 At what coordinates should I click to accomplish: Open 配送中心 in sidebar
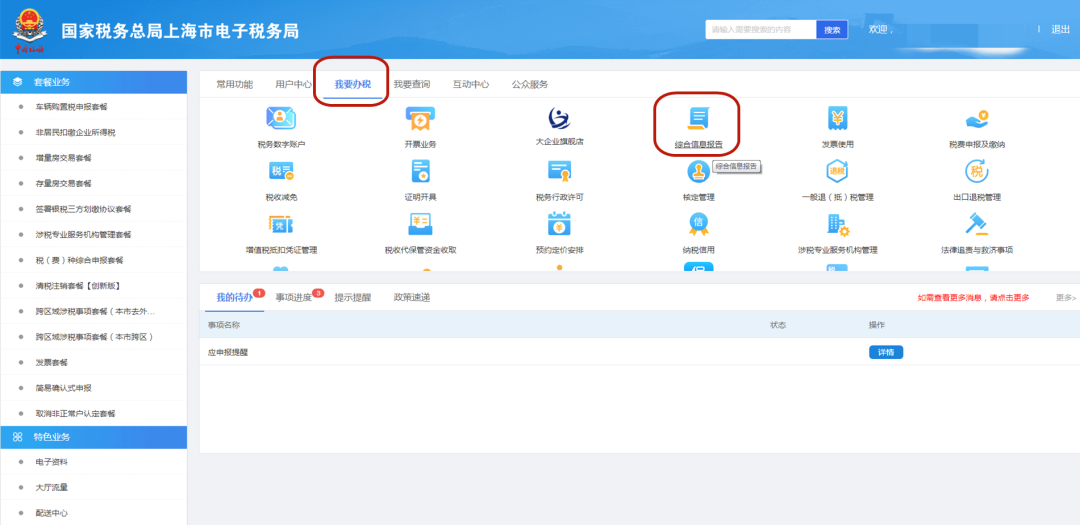[x=52, y=513]
